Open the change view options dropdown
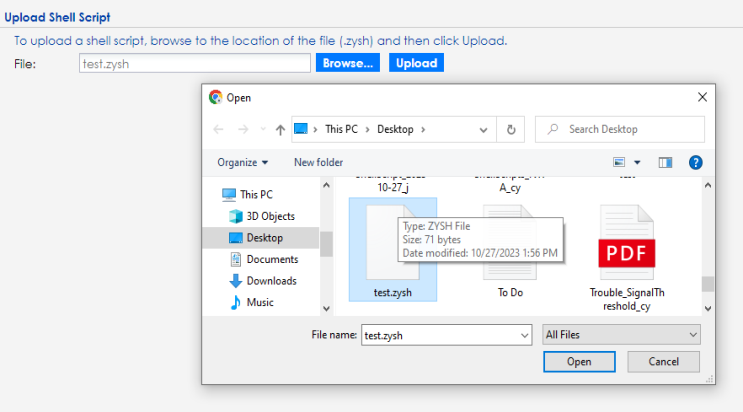The height and width of the screenshot is (412, 743). 636,162
